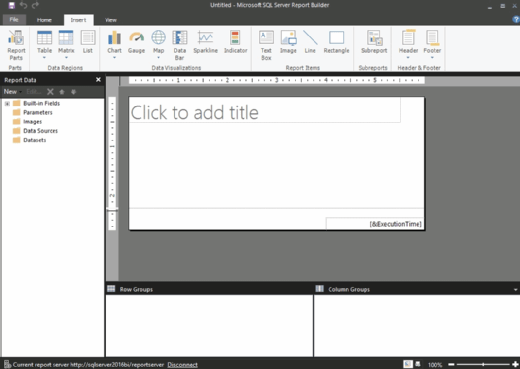520x369 pixels.
Task: Expand the Built-in Fields folder
Action: pyautogui.click(x=7, y=104)
